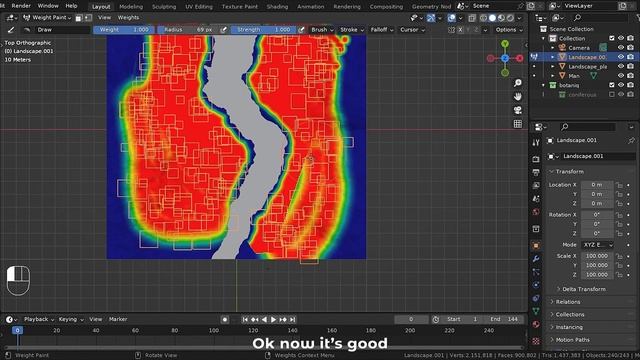Viewport: 640px width, 360px height.
Task: Open the Brush settings dropdown
Action: [322, 30]
